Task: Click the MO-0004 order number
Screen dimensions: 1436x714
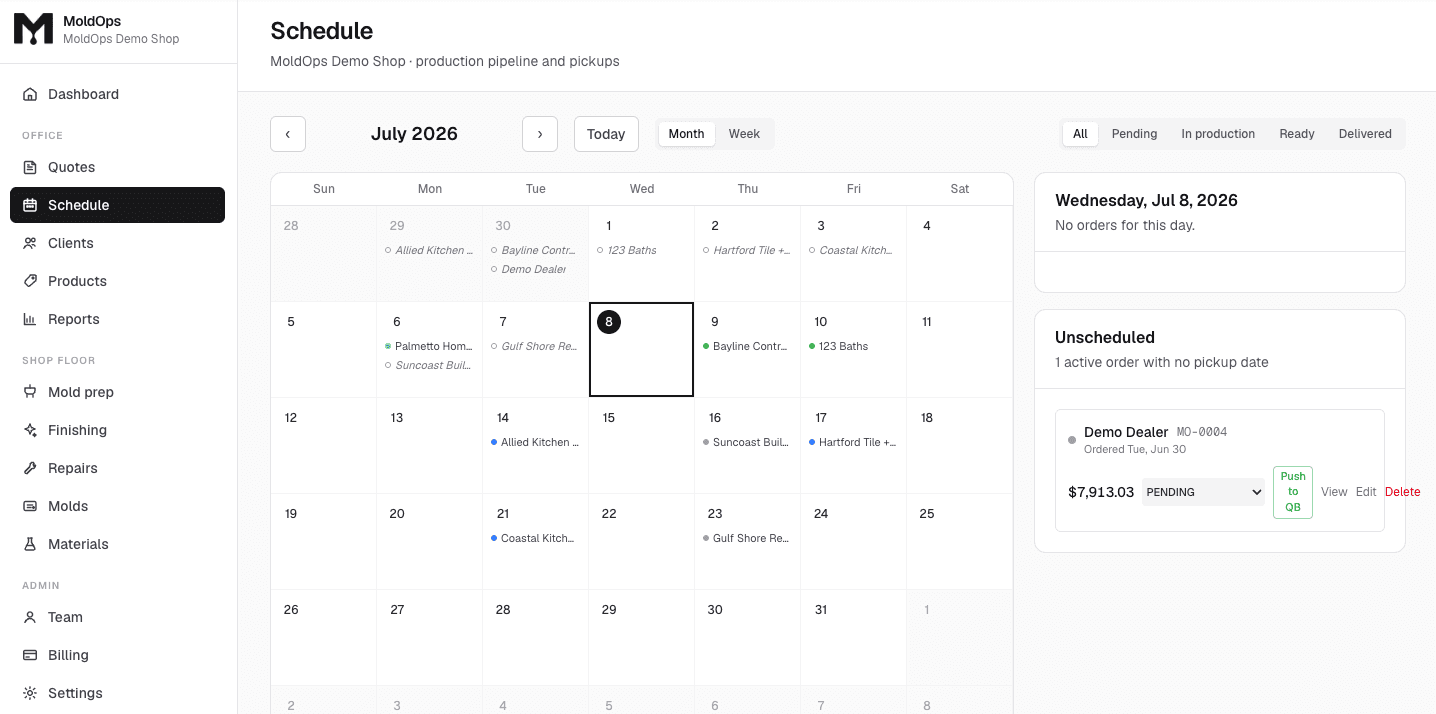Action: (1202, 432)
